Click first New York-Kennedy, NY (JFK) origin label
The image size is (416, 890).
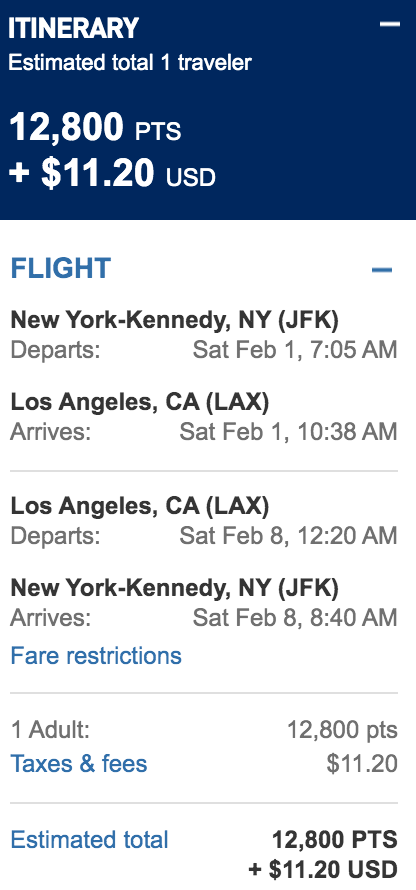click(x=175, y=321)
